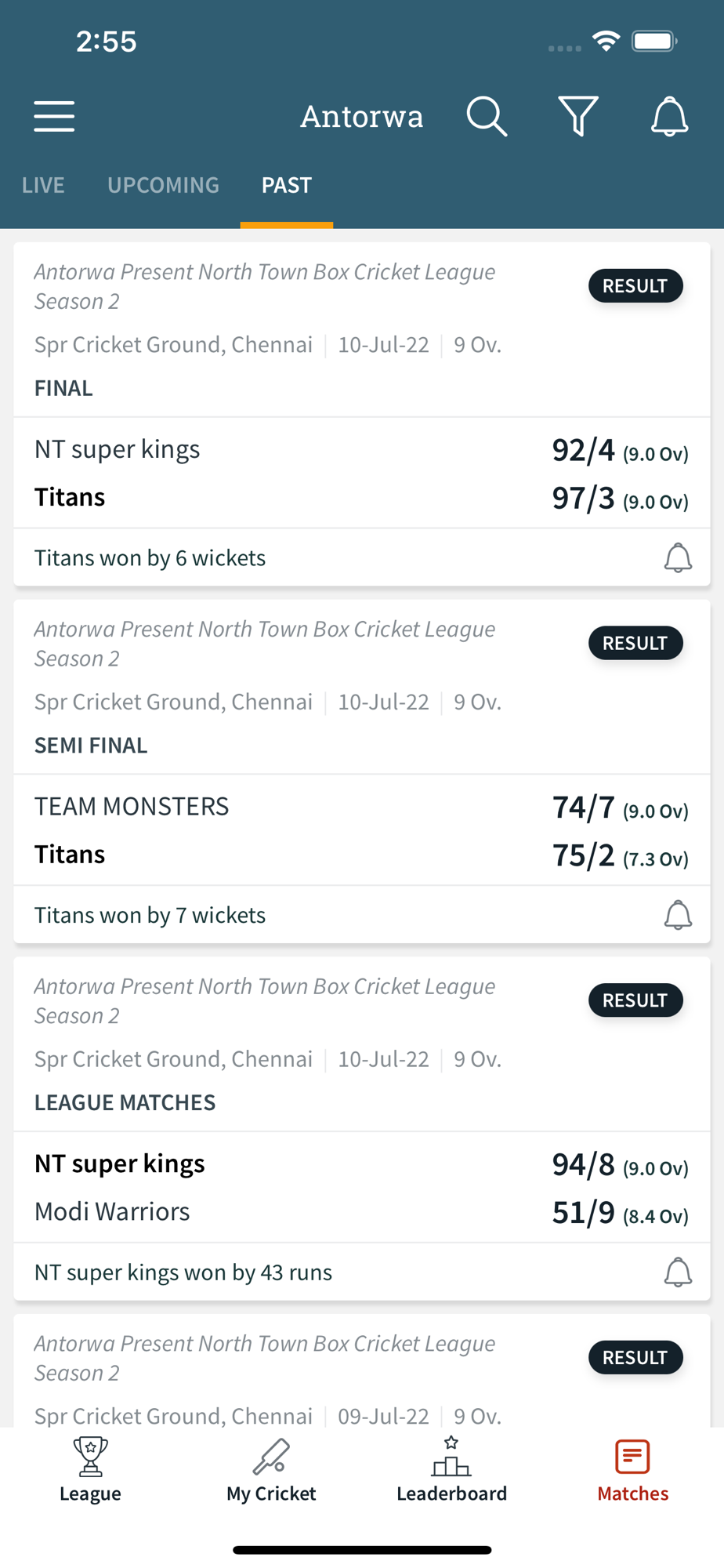The width and height of the screenshot is (724, 1568).
Task: Open notifications bell in header
Action: (x=669, y=117)
